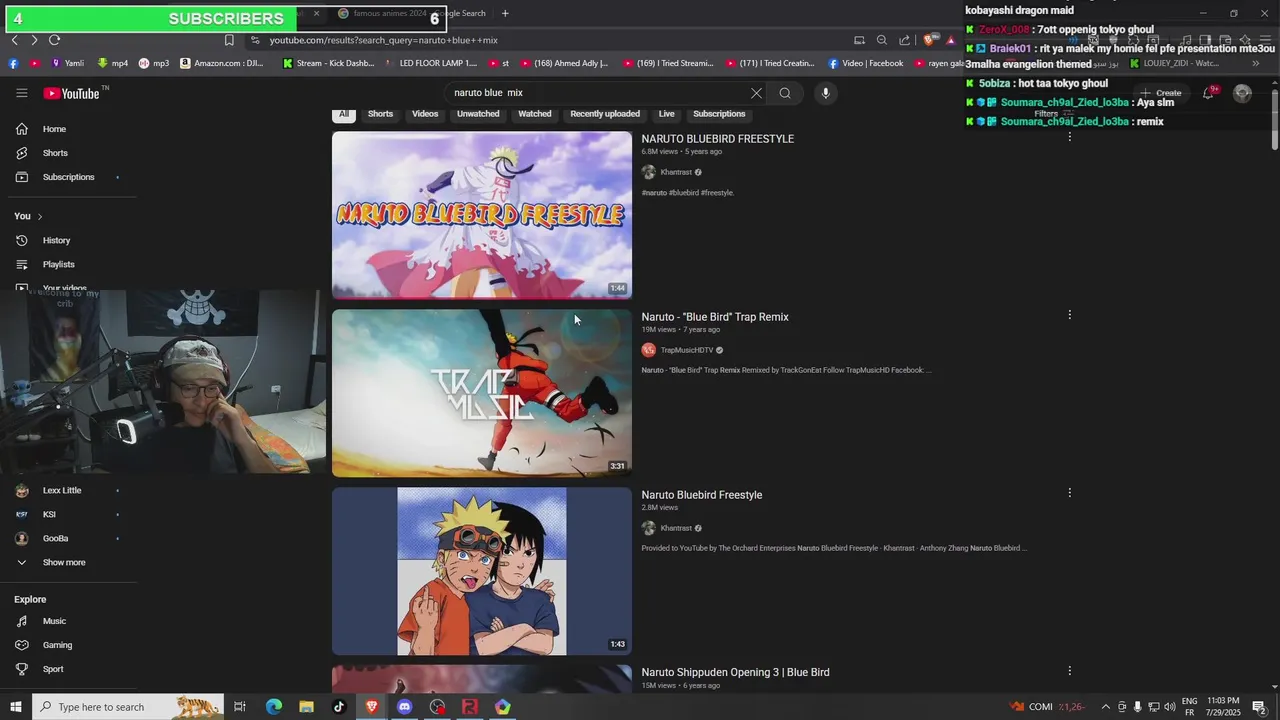Select the Shorts filter chip
This screenshot has width=1280, height=720.
click(x=380, y=114)
